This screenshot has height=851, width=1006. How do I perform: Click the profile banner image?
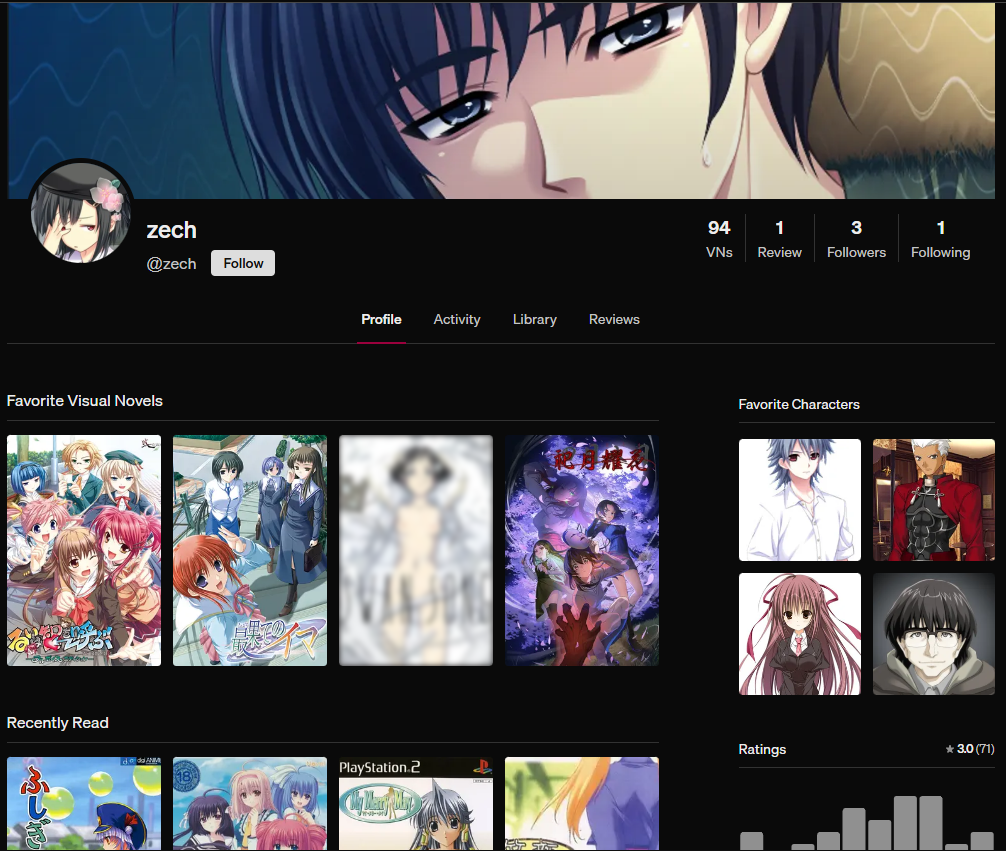(501, 100)
